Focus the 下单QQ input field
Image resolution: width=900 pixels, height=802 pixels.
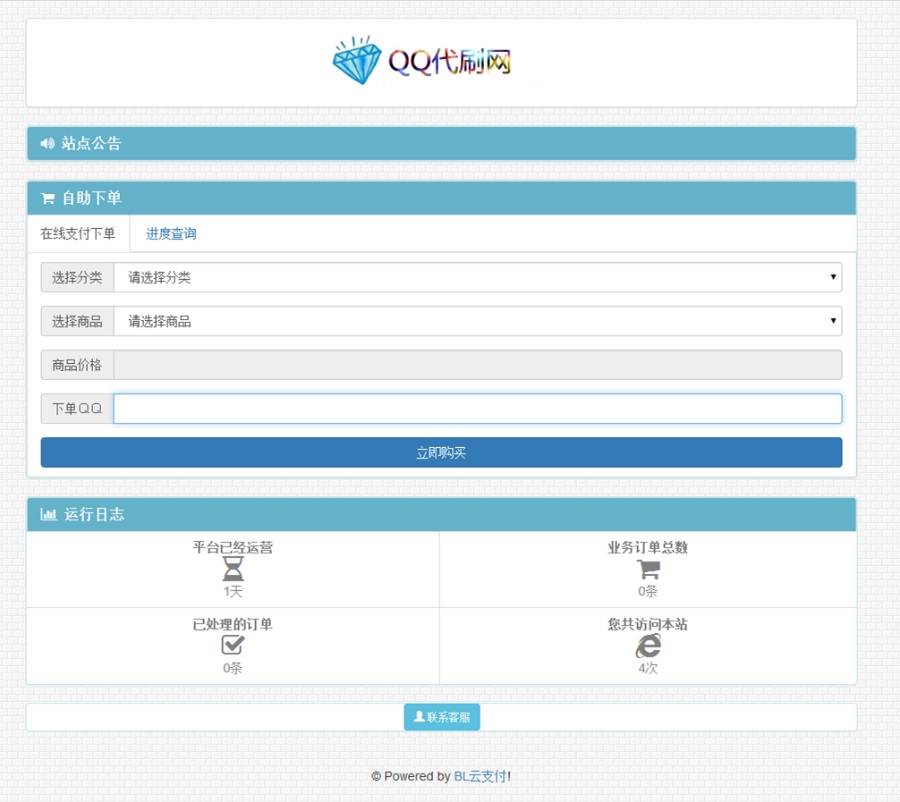pyautogui.click(x=477, y=409)
